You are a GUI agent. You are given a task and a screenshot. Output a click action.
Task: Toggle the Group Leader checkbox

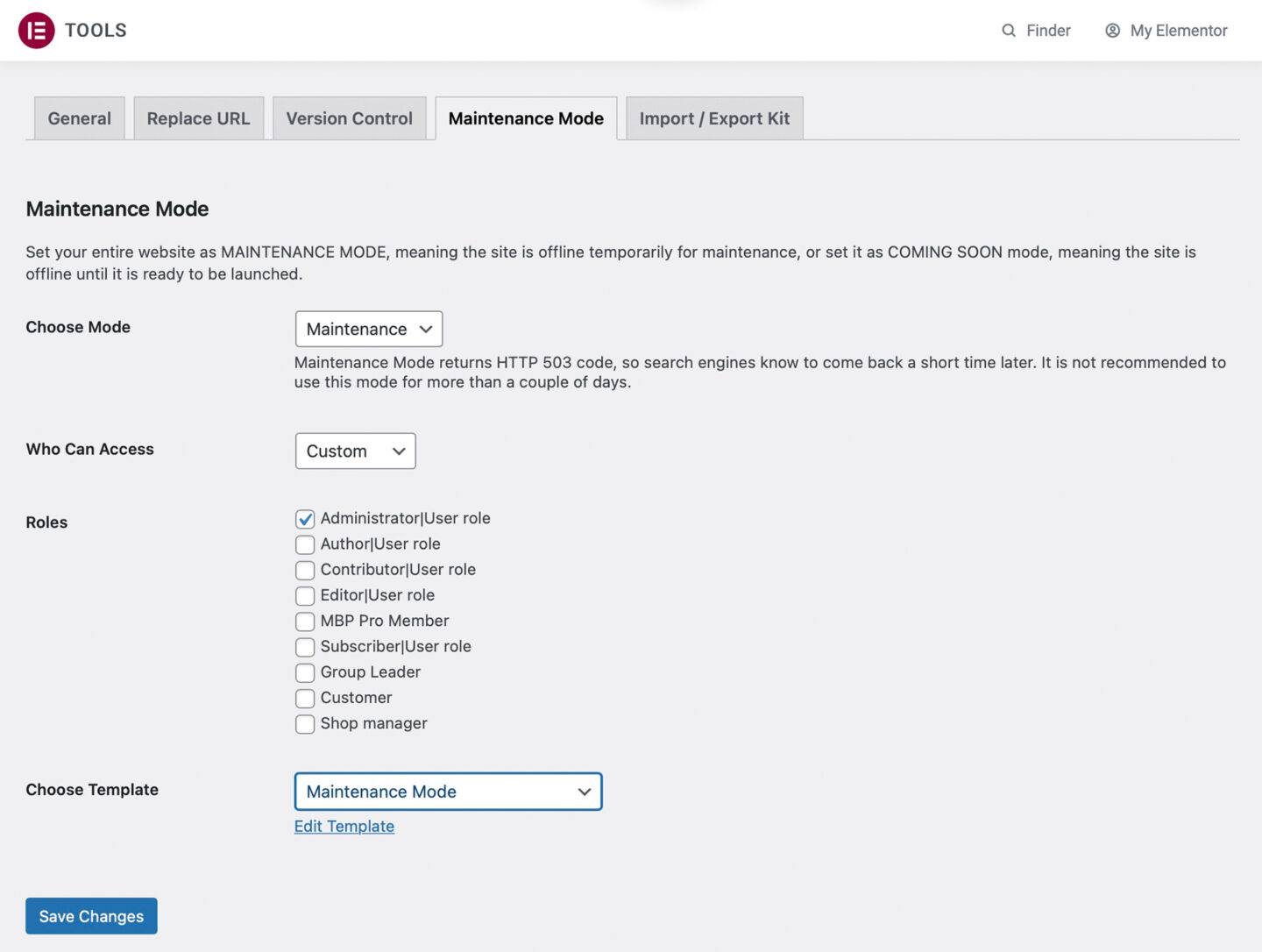(x=305, y=673)
